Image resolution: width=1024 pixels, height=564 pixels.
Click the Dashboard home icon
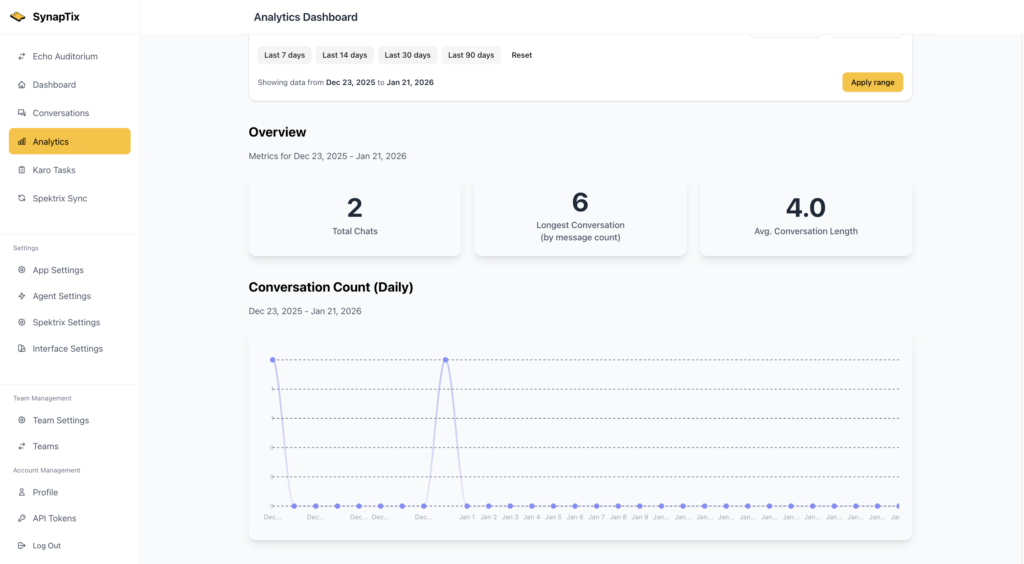click(x=22, y=85)
